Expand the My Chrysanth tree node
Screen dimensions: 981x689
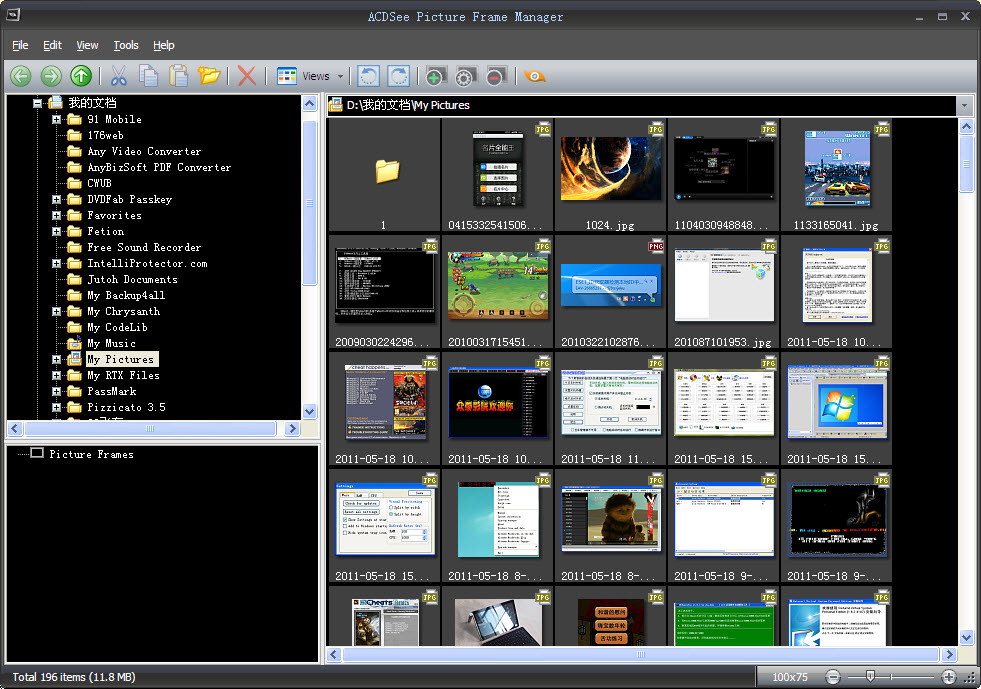pyautogui.click(x=57, y=312)
